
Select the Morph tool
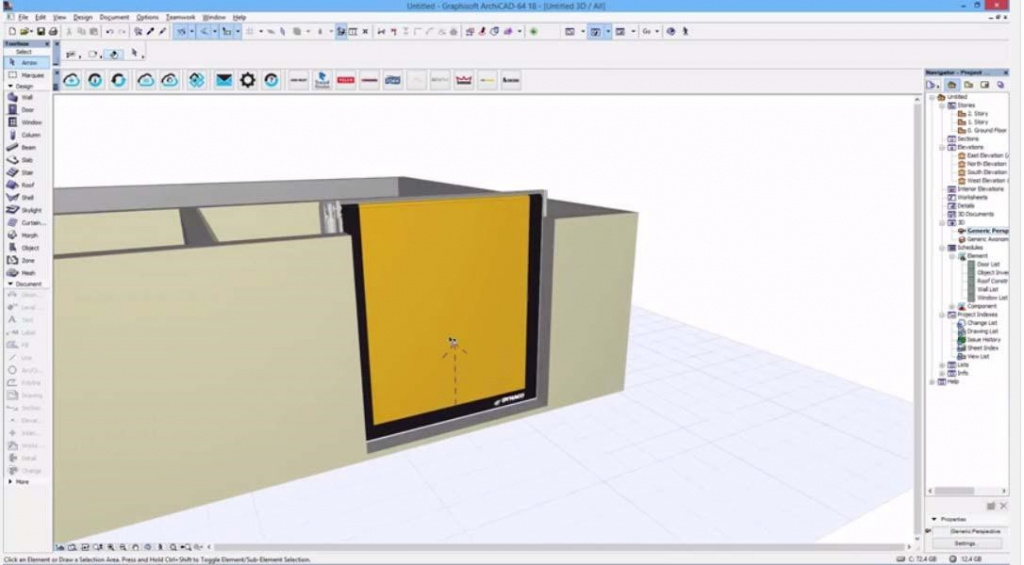[x=26, y=235]
